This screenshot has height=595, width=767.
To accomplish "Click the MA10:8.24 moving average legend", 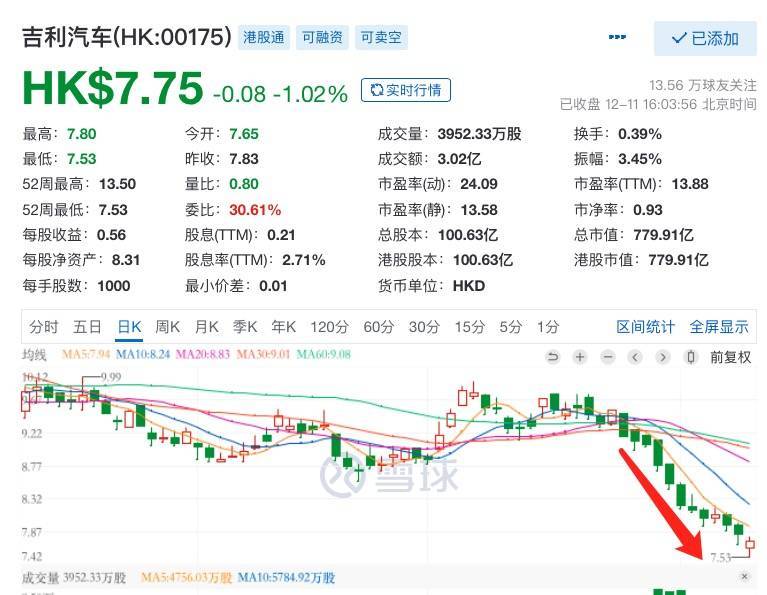I will [142, 354].
